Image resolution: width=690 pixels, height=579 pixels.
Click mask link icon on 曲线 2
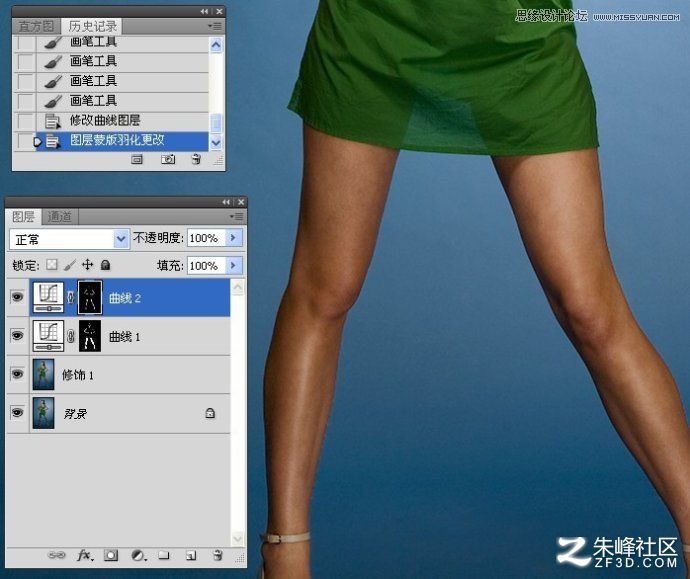(x=71, y=298)
